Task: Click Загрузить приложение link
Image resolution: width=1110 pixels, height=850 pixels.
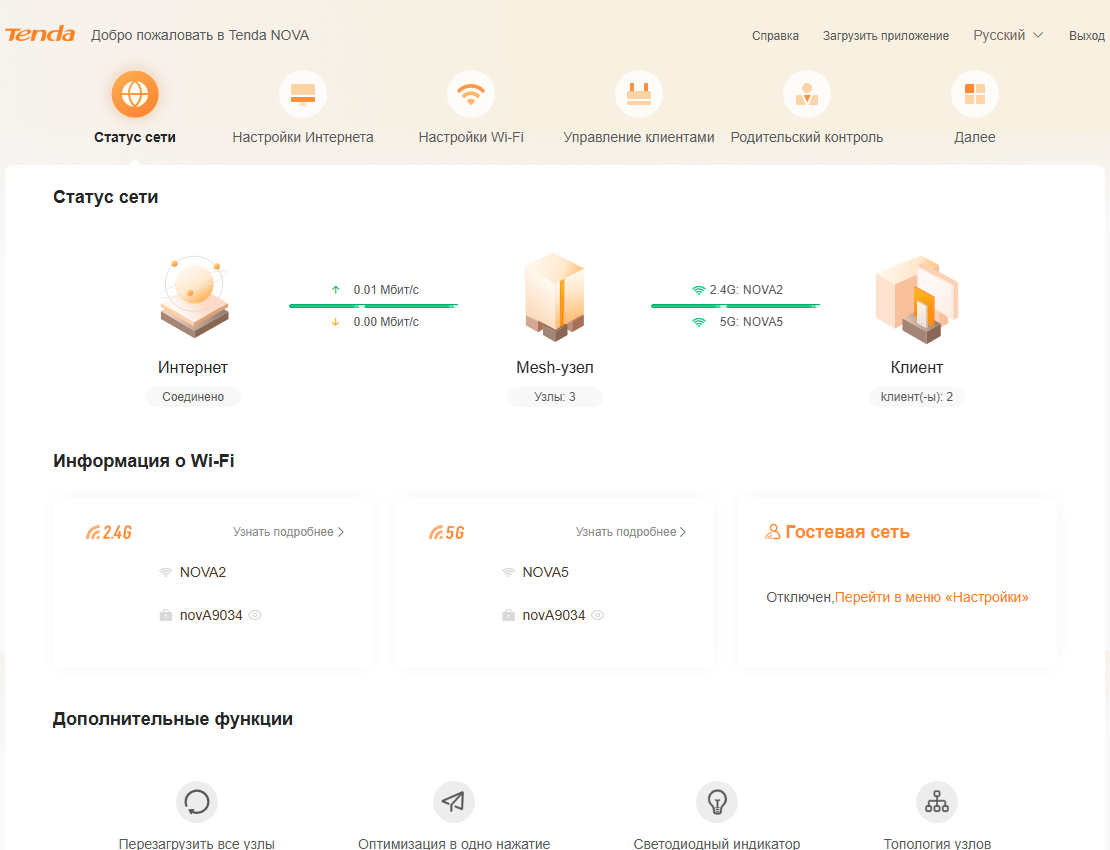Action: (x=886, y=35)
